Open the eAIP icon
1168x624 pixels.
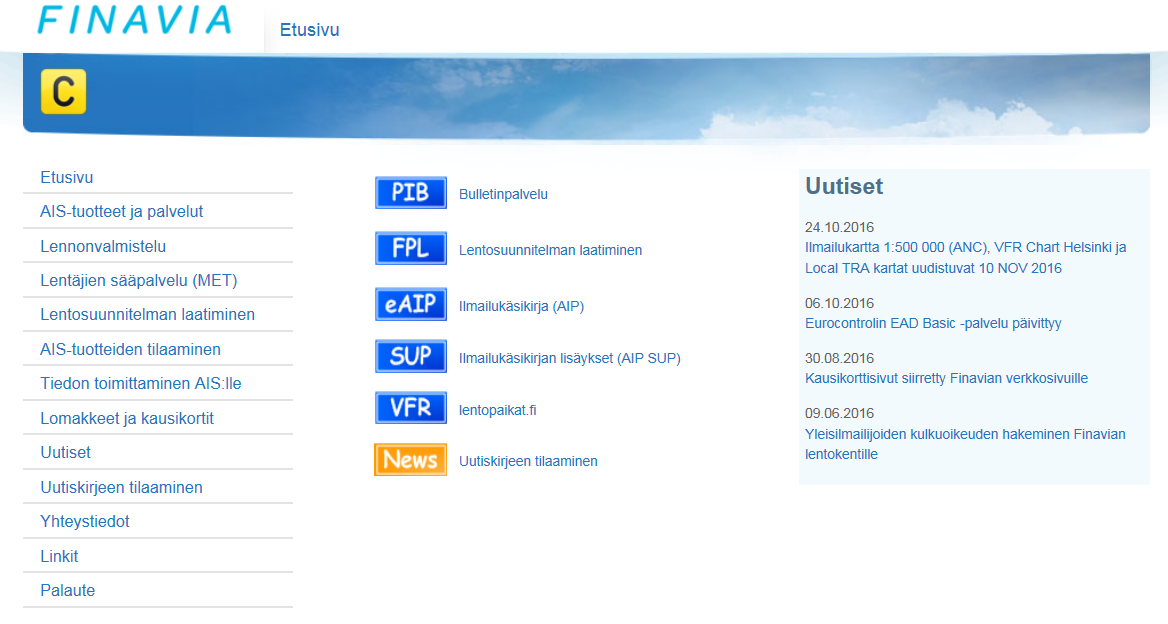point(410,304)
